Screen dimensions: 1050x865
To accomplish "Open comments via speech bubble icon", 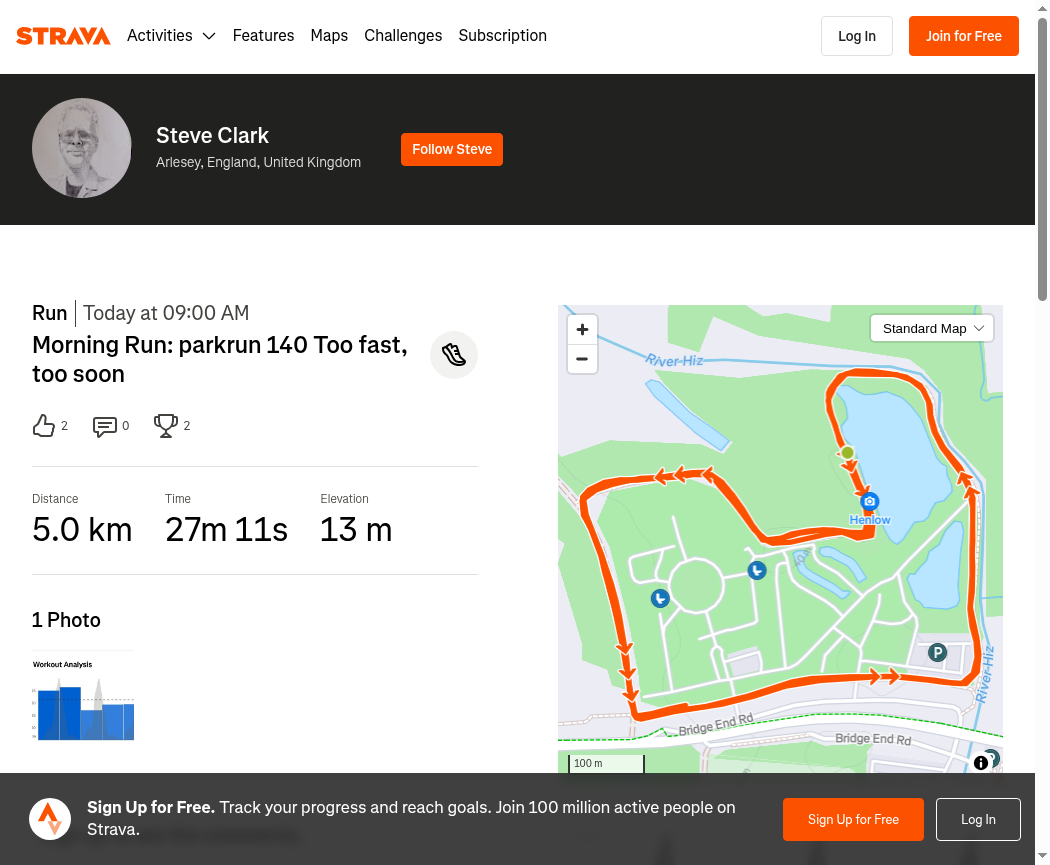I will [104, 426].
